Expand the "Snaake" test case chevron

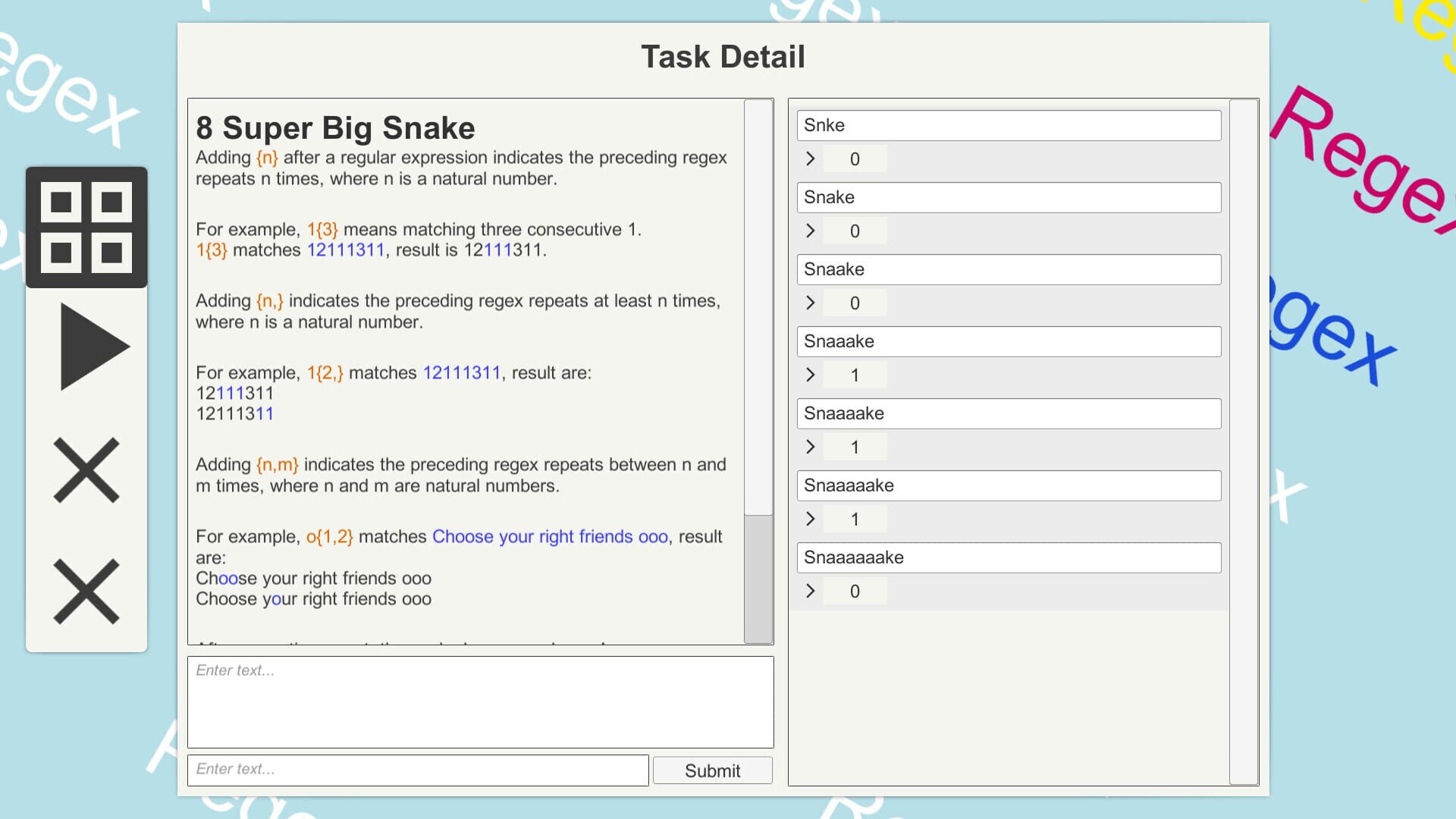point(810,303)
